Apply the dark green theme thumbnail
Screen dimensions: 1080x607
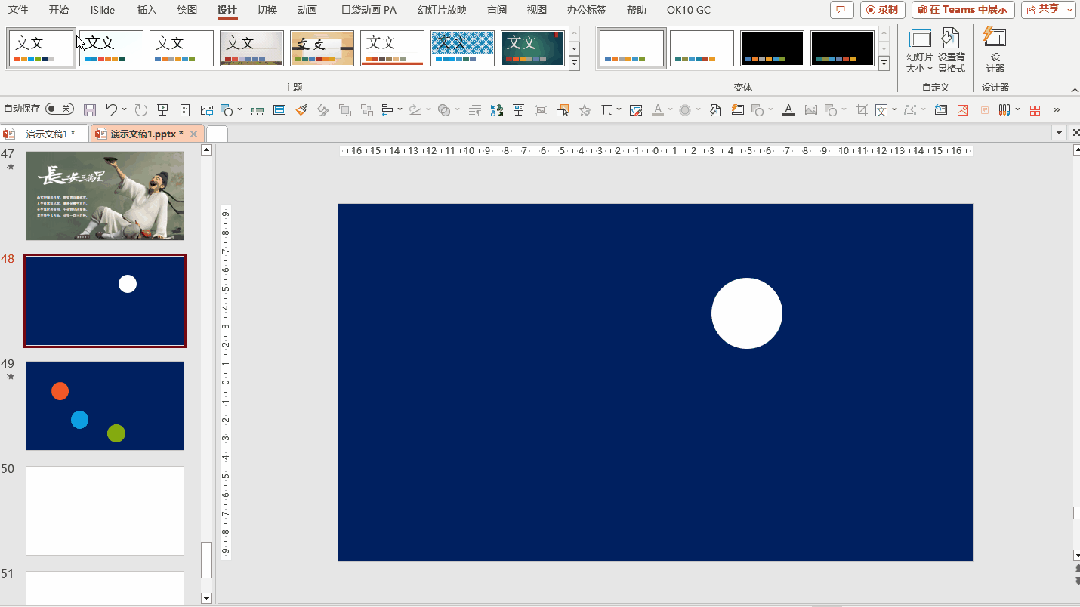click(x=533, y=48)
